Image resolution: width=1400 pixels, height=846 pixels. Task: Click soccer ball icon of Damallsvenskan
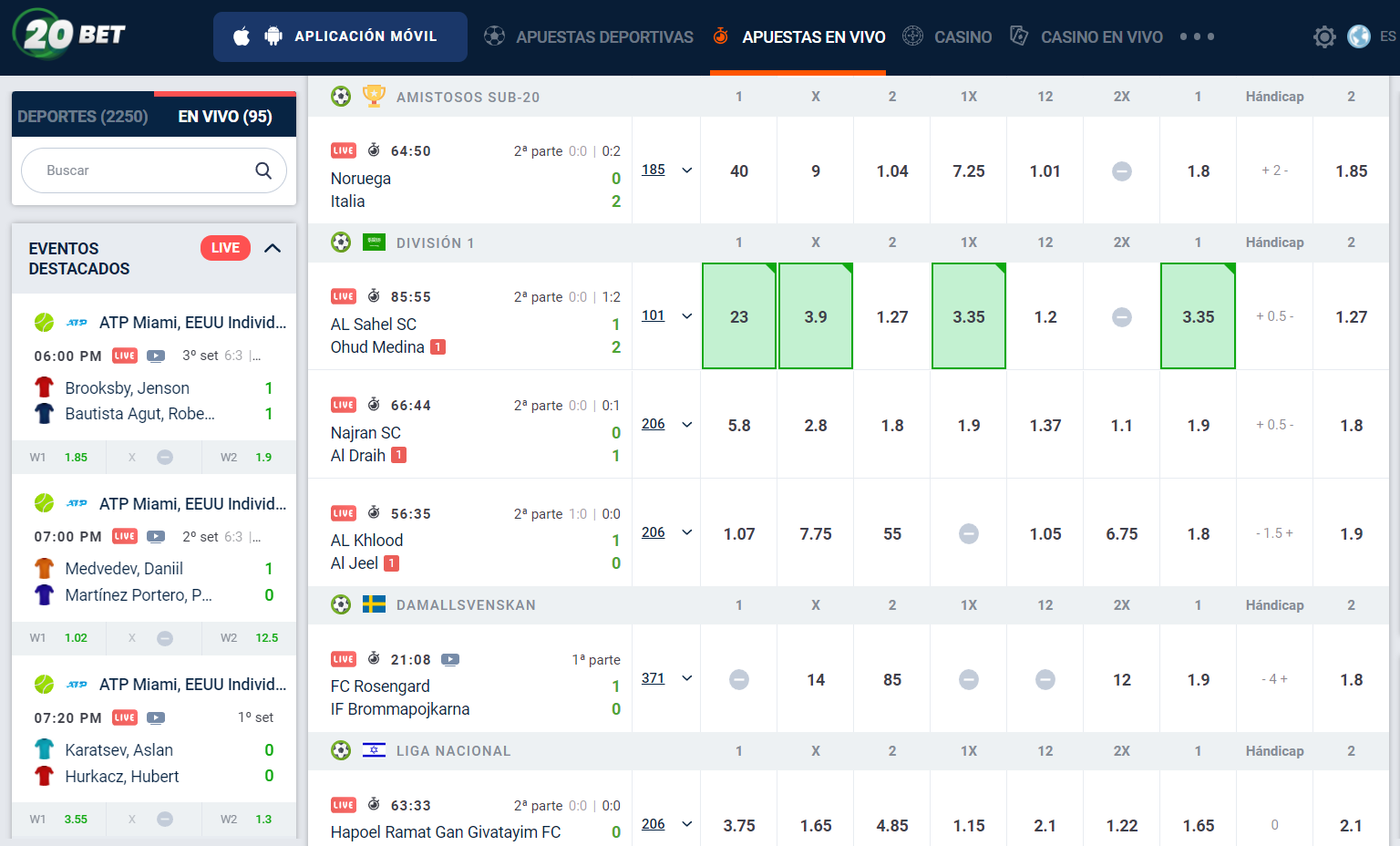[x=341, y=604]
